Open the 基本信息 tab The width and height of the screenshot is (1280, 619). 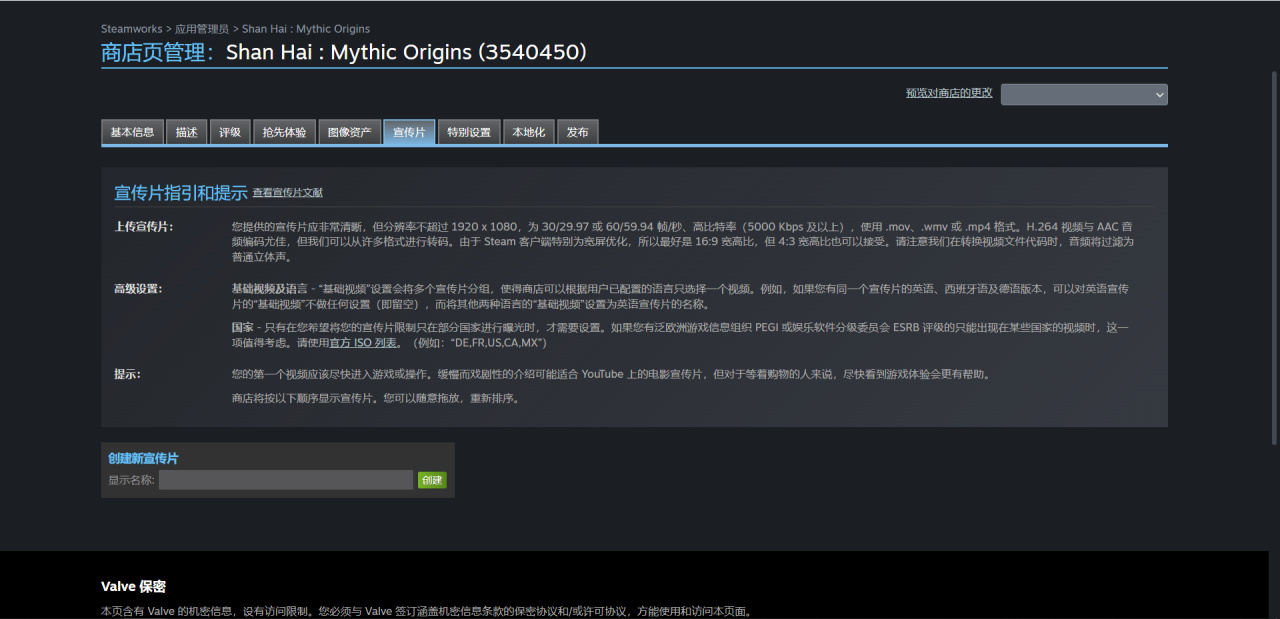point(132,132)
